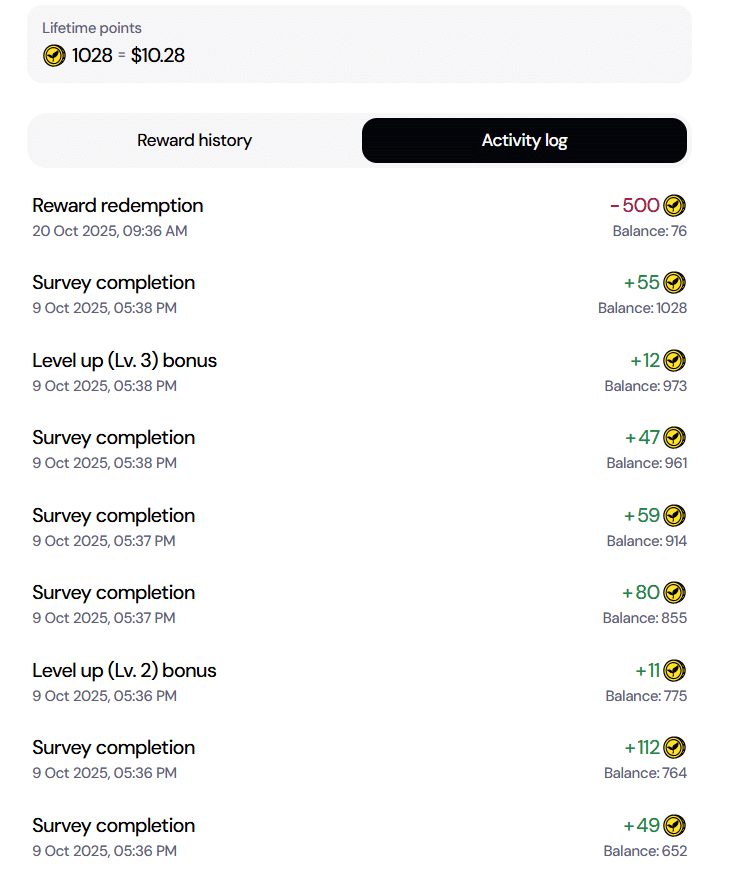Screen dimensions: 747x876
Task: Click the Level up (Lv. 3) bonus entry
Action: coord(124,361)
